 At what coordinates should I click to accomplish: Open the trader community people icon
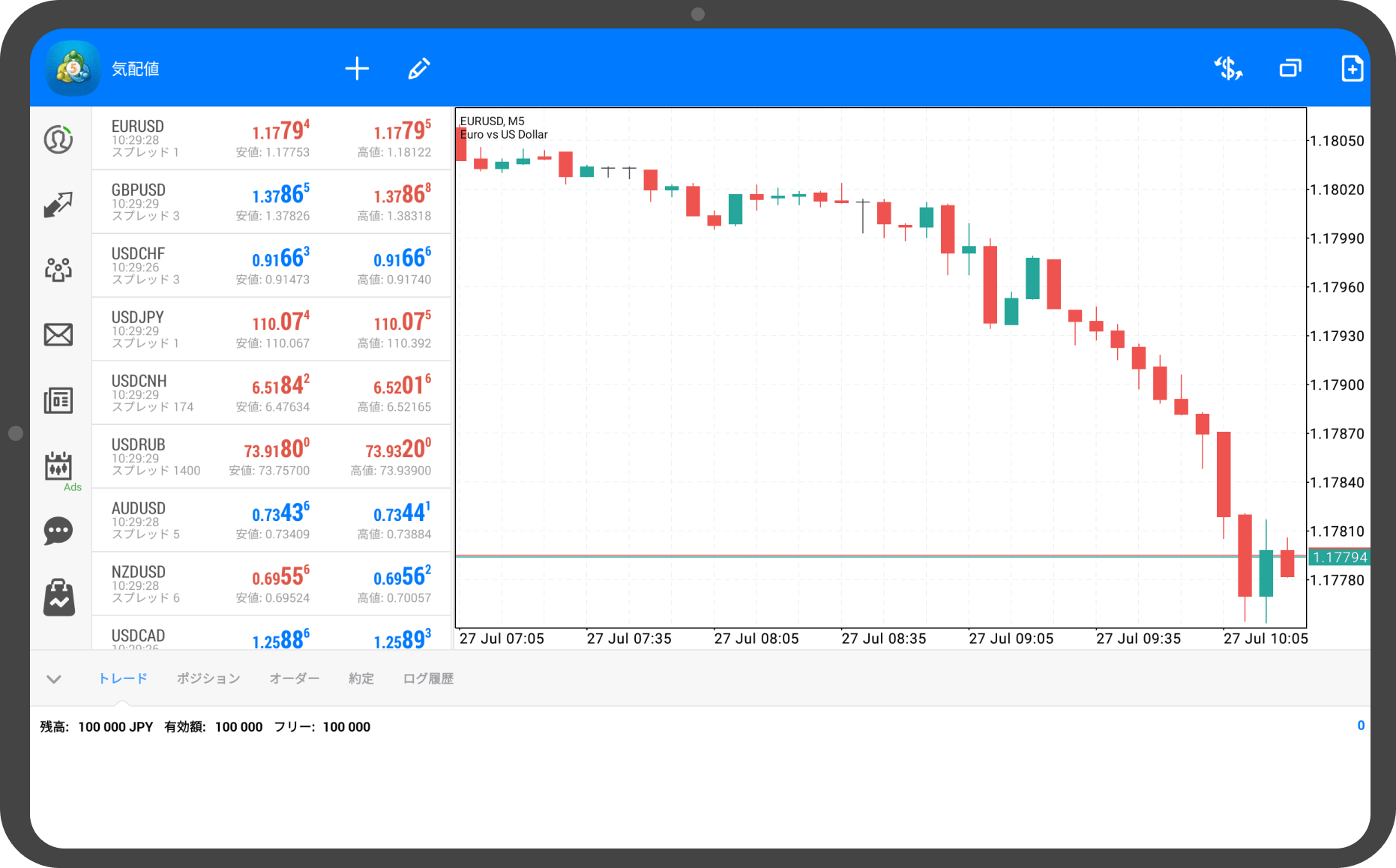coord(58,269)
